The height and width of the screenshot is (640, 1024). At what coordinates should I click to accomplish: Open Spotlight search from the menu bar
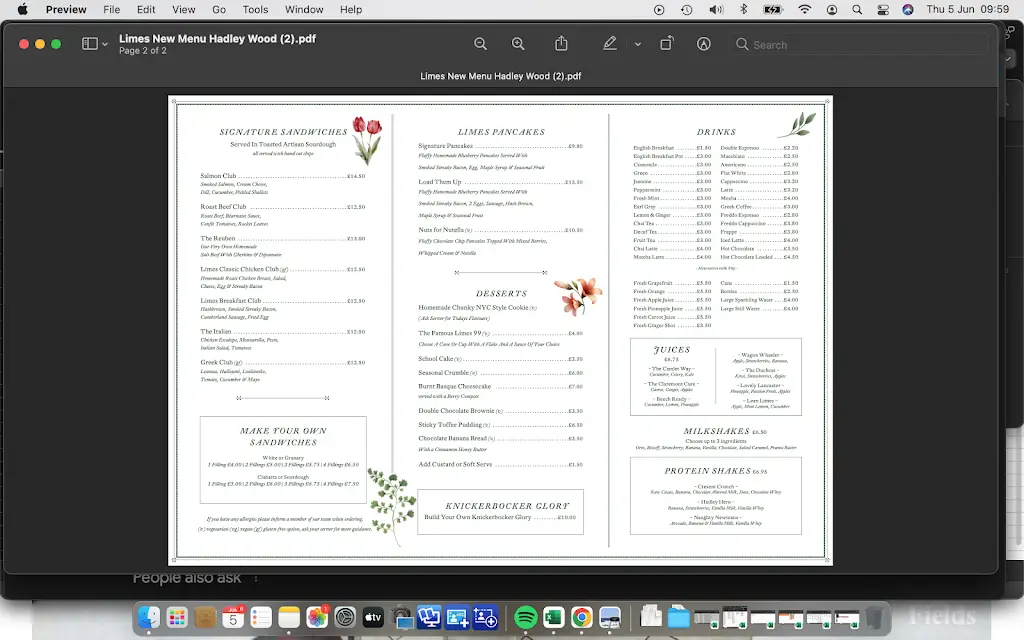[x=858, y=9]
